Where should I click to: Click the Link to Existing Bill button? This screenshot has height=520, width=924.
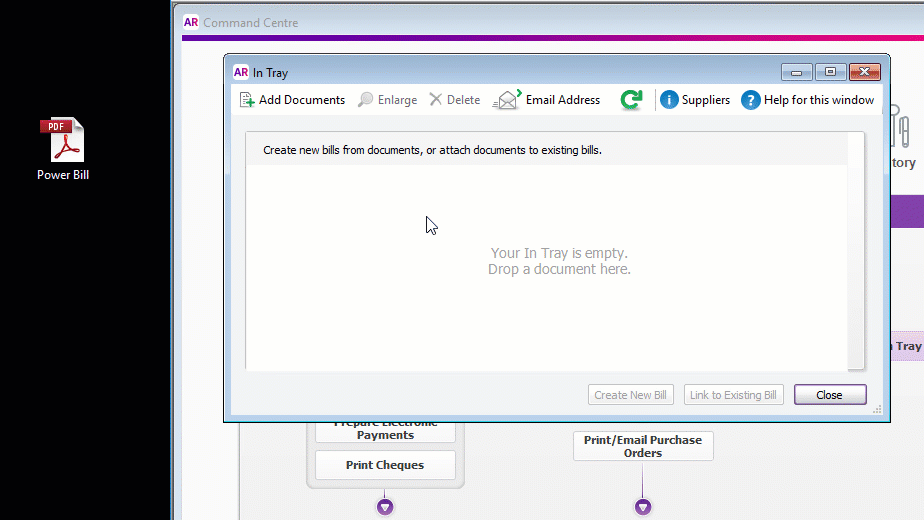click(733, 395)
